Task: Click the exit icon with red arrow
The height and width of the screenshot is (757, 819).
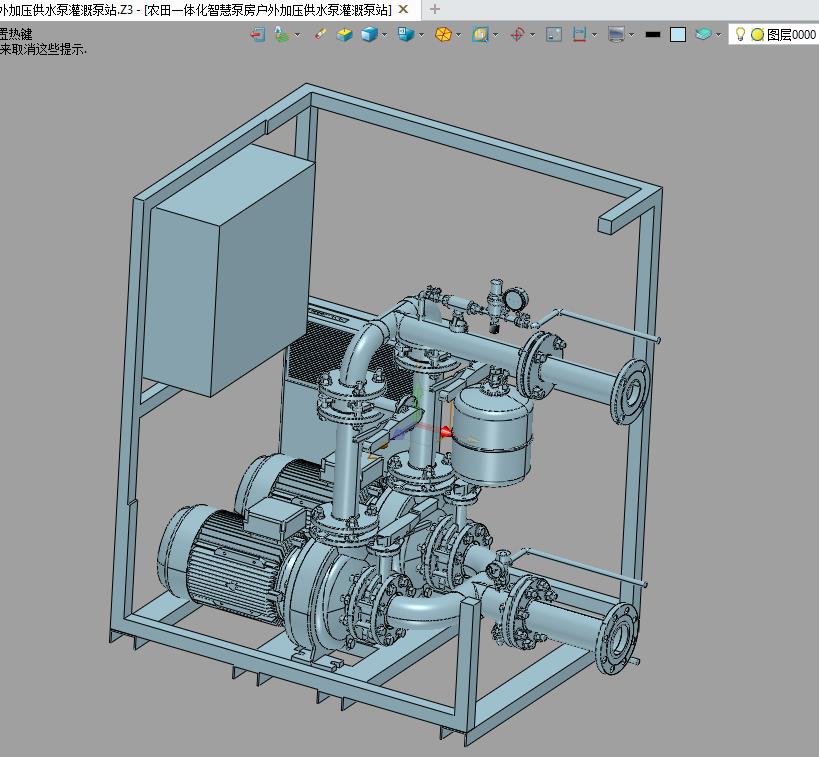Action: tap(258, 35)
